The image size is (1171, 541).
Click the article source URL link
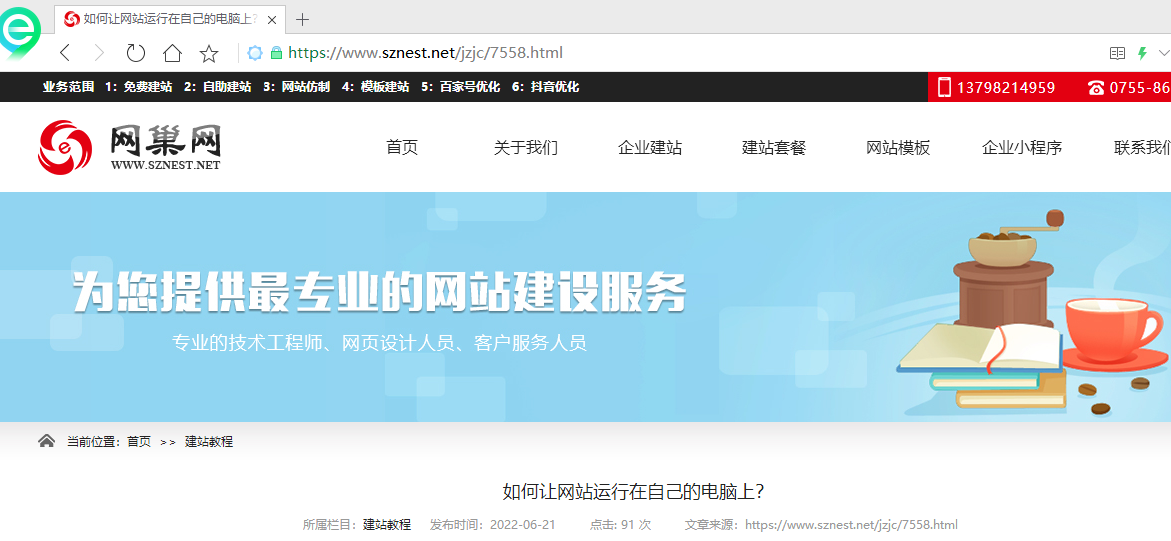coord(851,524)
